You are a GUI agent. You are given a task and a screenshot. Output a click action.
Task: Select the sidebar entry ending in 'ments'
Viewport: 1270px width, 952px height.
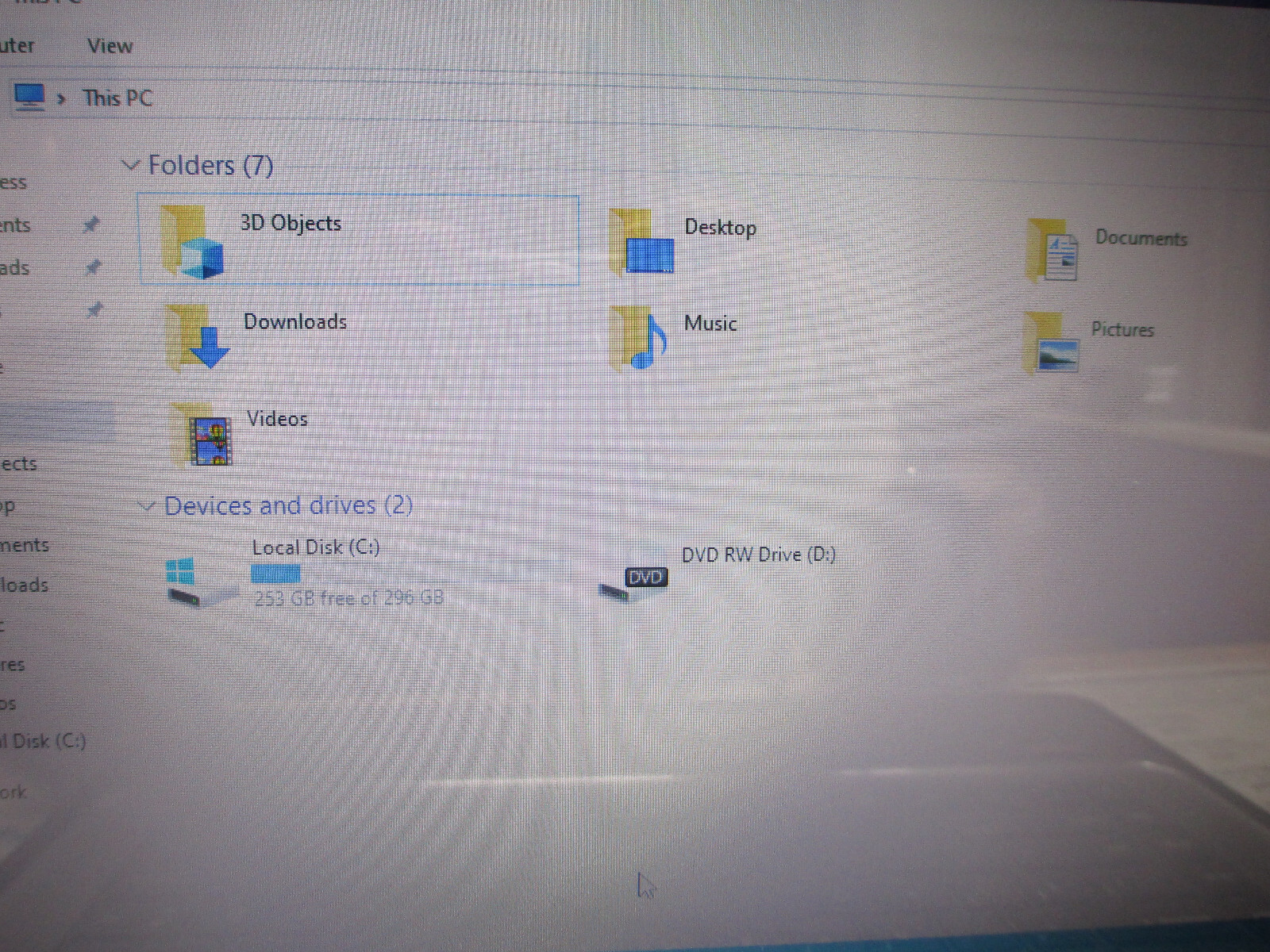(x=25, y=545)
